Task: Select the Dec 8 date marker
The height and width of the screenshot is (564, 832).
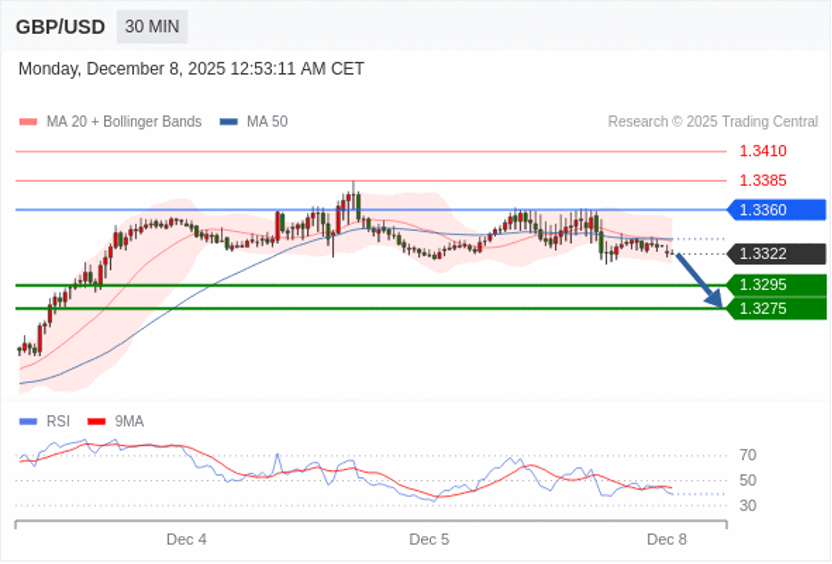Action: (667, 539)
